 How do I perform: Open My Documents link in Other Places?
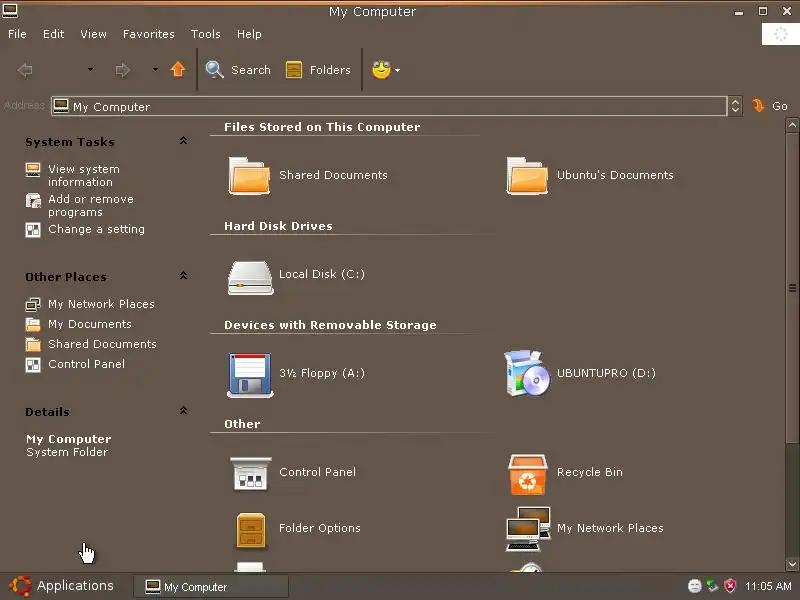(x=90, y=324)
